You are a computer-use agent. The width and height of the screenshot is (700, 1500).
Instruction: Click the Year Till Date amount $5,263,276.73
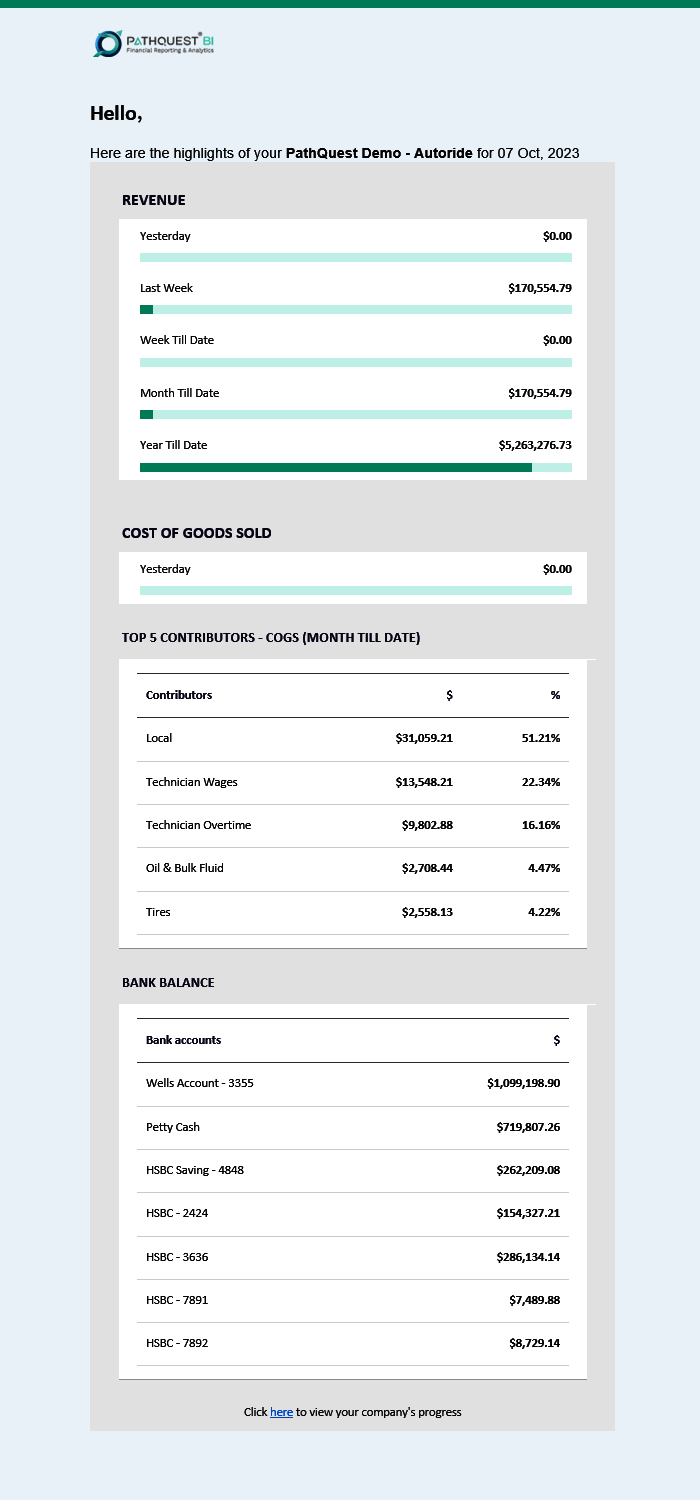[535, 445]
